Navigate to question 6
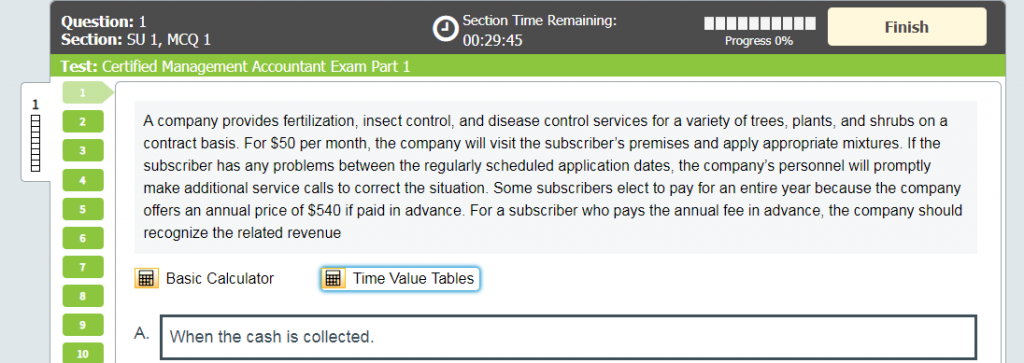The width and height of the screenshot is (1024, 363). (x=83, y=239)
